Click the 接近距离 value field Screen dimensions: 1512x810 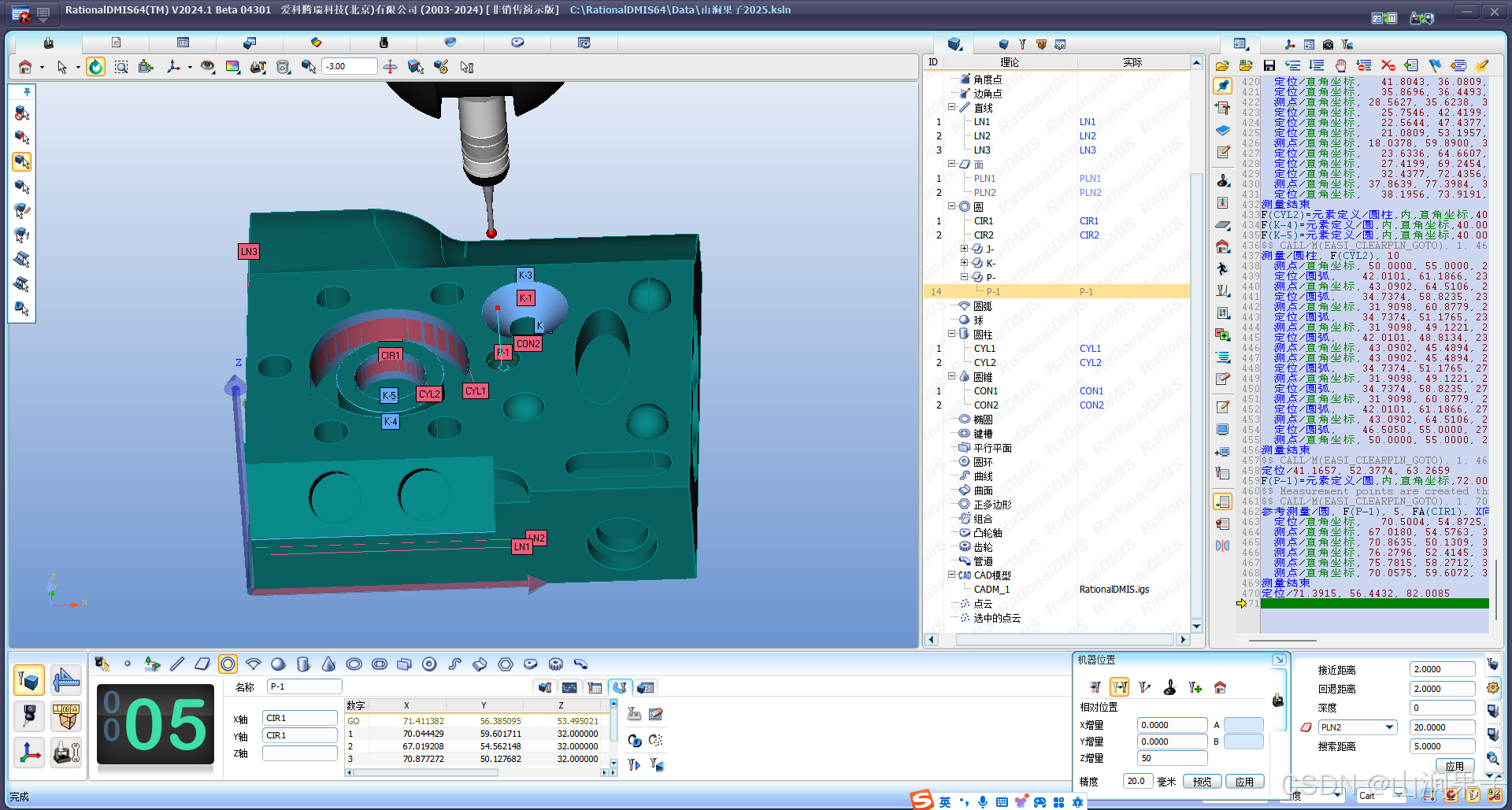point(1442,669)
